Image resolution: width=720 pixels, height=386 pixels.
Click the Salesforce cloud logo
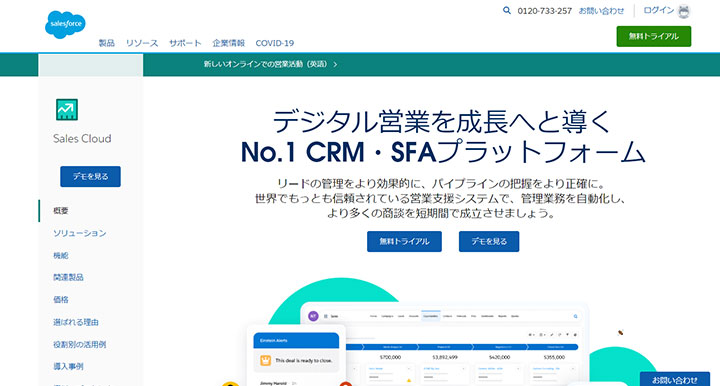pyautogui.click(x=65, y=24)
